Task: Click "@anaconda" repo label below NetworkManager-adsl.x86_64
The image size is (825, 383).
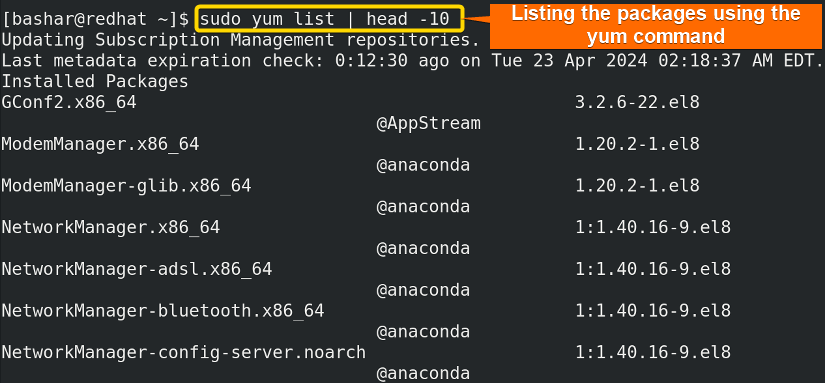Action: [x=423, y=290]
